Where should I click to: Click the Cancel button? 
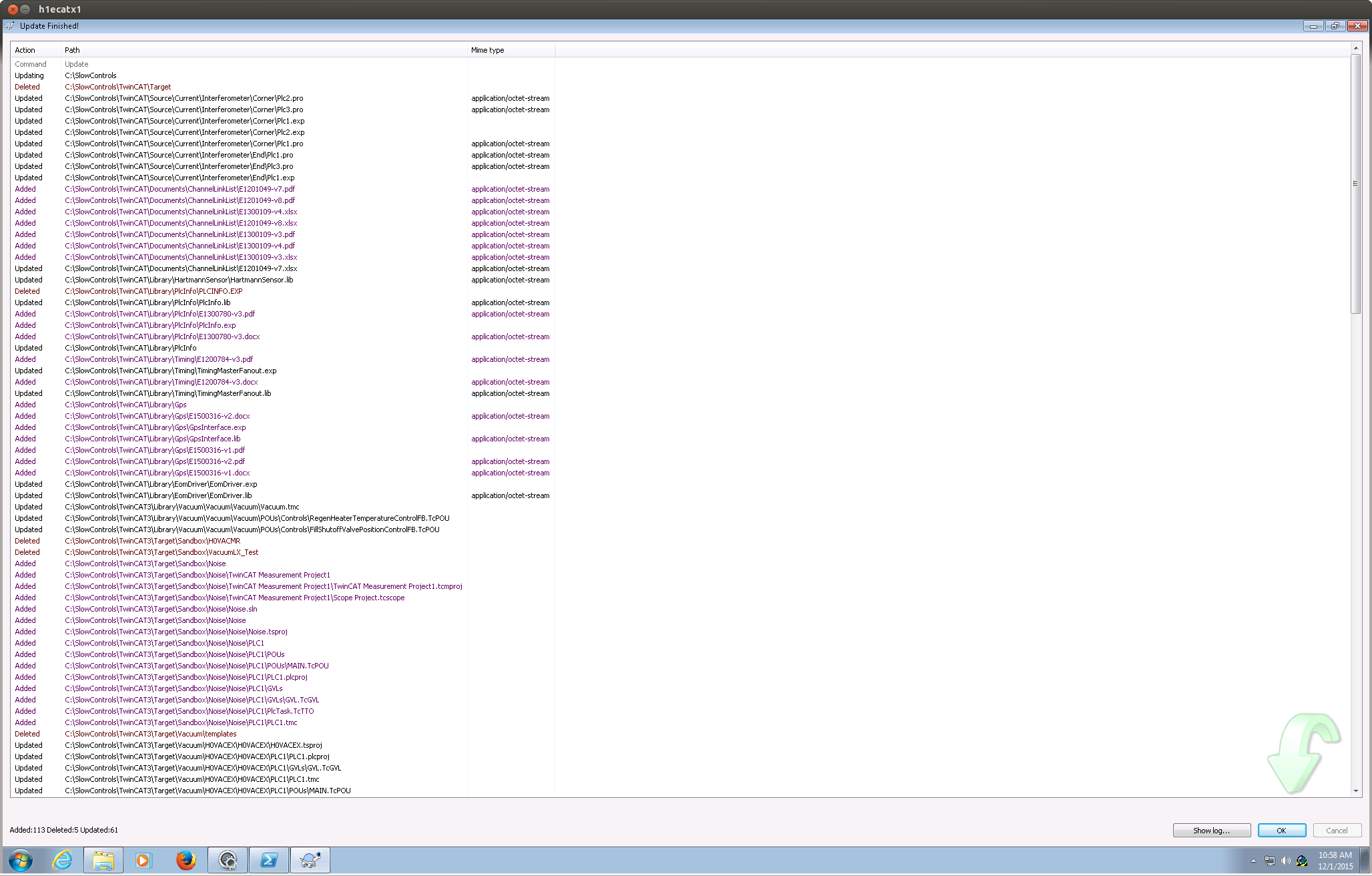coord(1337,831)
